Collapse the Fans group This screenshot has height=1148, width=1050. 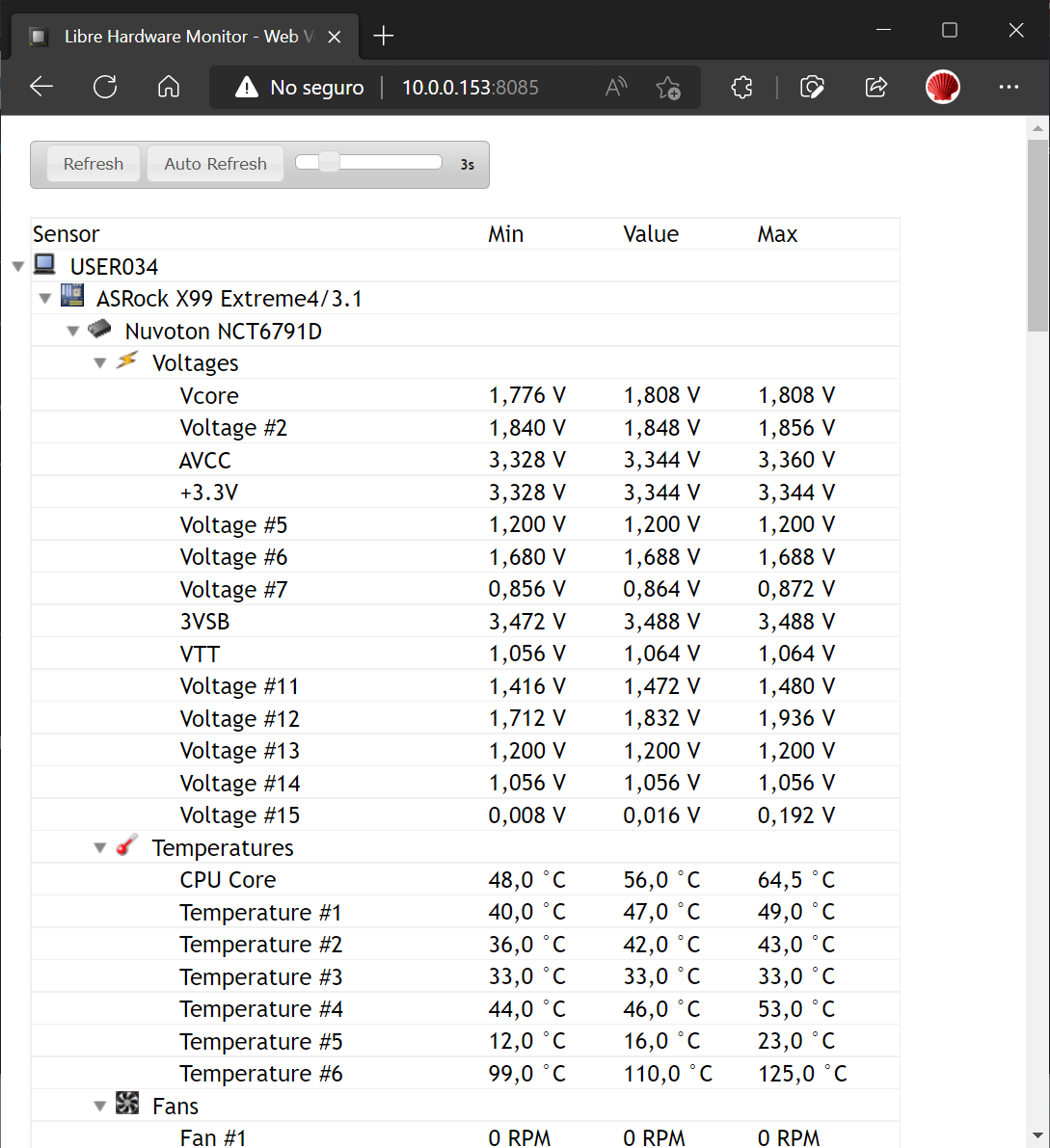pyautogui.click(x=100, y=1107)
